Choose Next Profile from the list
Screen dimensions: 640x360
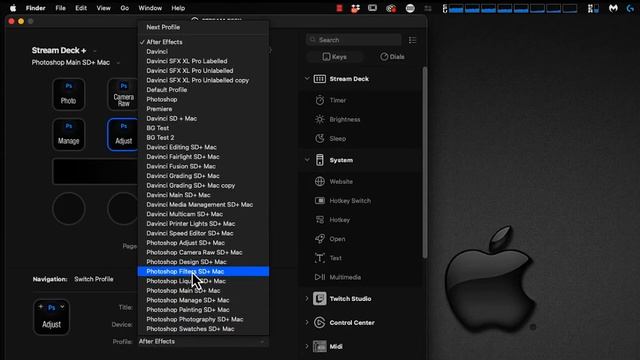tap(203, 27)
